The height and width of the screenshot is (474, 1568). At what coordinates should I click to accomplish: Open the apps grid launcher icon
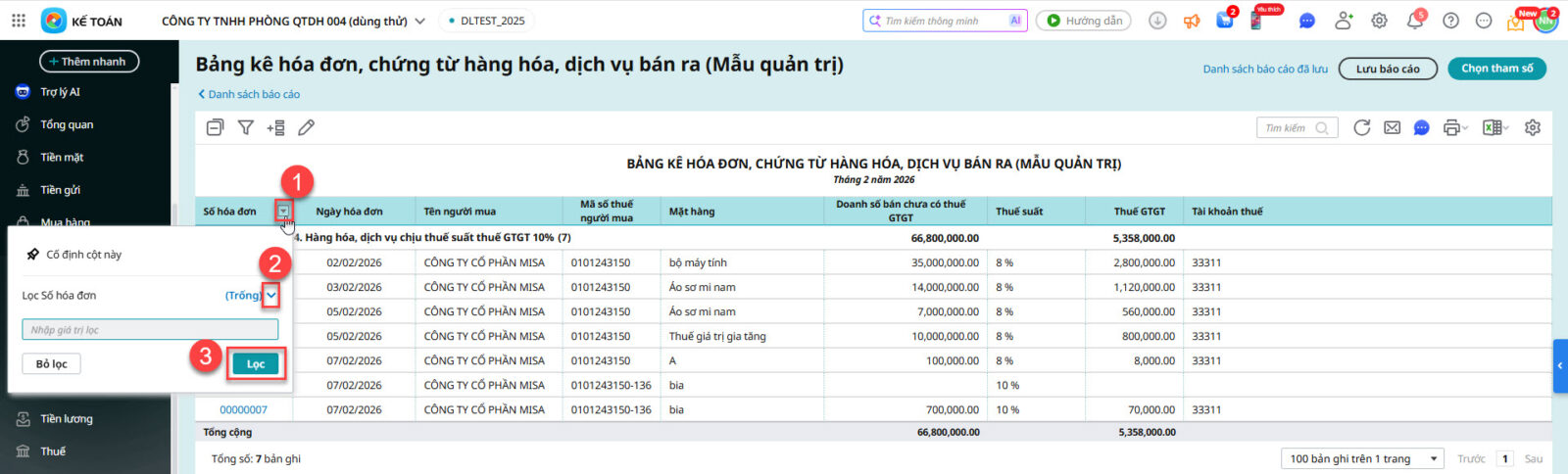19,21
